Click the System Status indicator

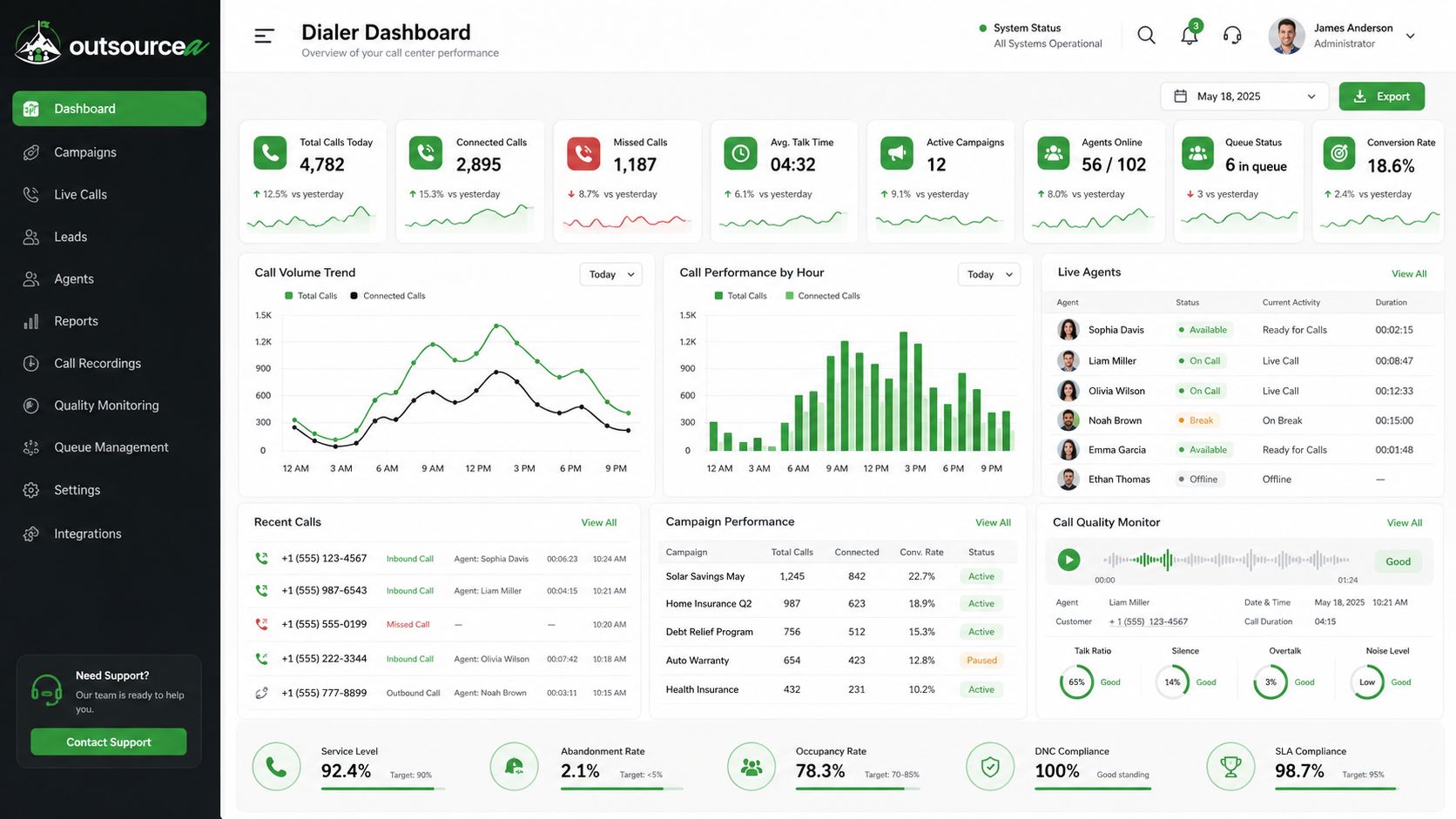[x=1041, y=36]
